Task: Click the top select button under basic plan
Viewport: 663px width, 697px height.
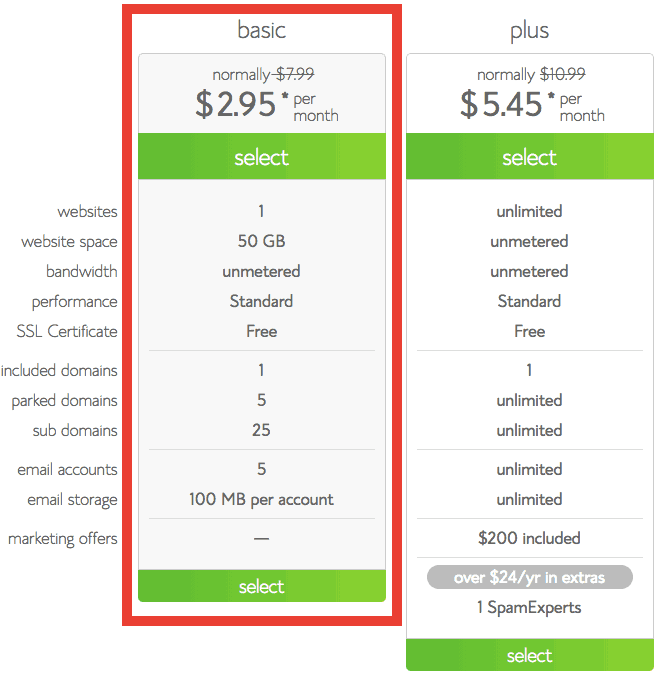Action: click(x=261, y=158)
